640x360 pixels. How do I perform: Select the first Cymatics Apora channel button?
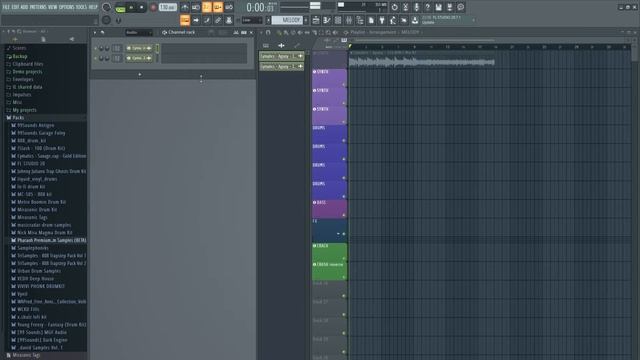click(x=139, y=48)
